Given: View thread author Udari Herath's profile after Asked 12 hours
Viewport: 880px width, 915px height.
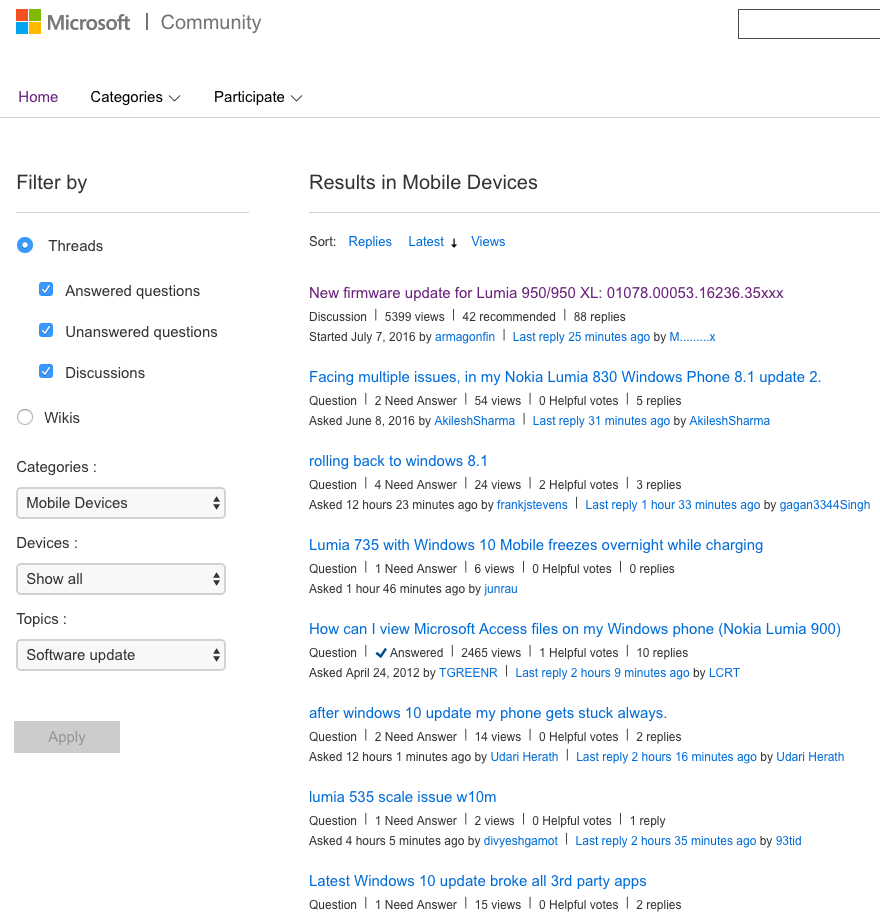Looking at the screenshot, I should click(524, 757).
